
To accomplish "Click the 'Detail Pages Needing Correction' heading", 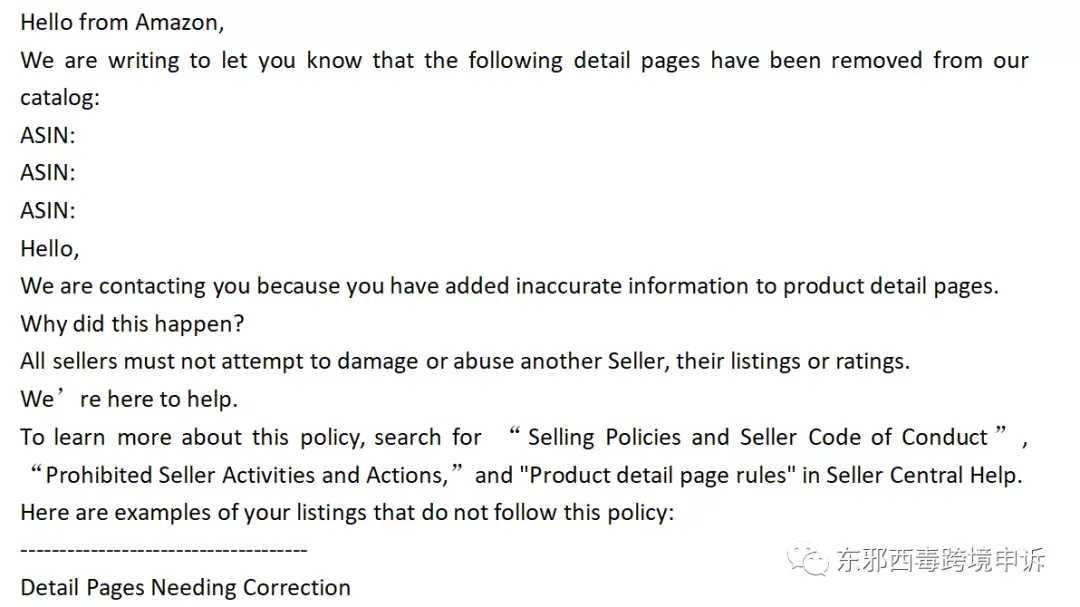I will pos(185,588).
